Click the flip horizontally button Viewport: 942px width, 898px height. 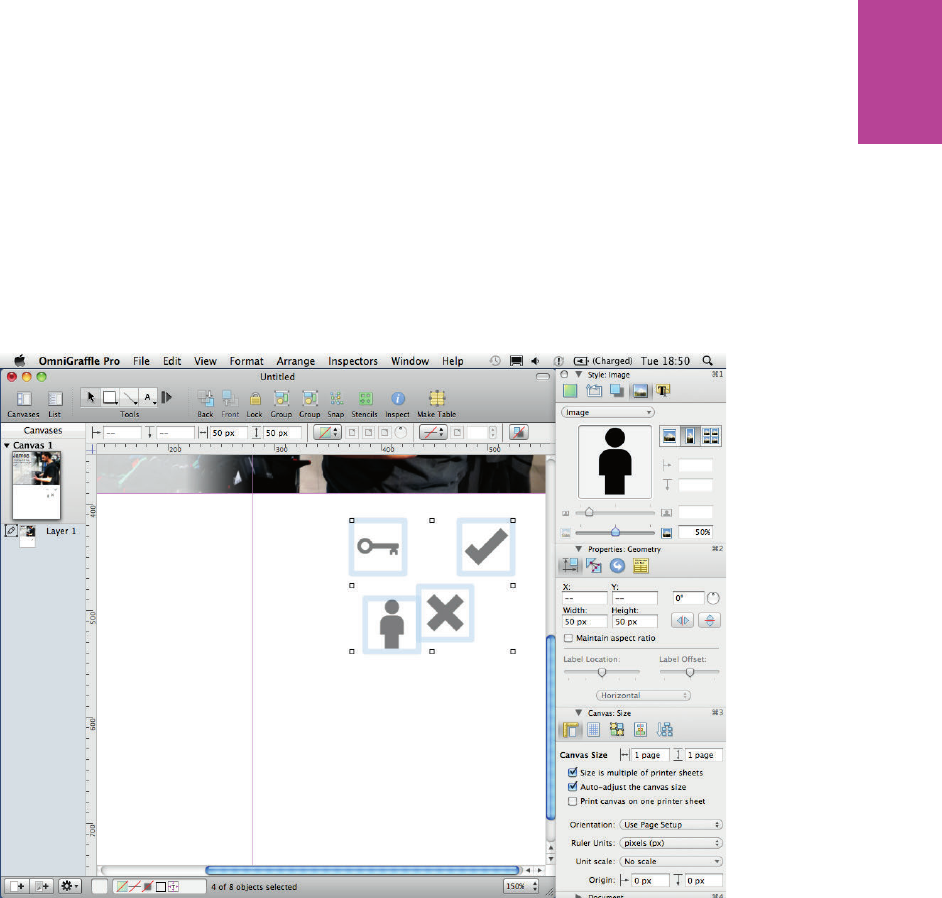(x=683, y=620)
